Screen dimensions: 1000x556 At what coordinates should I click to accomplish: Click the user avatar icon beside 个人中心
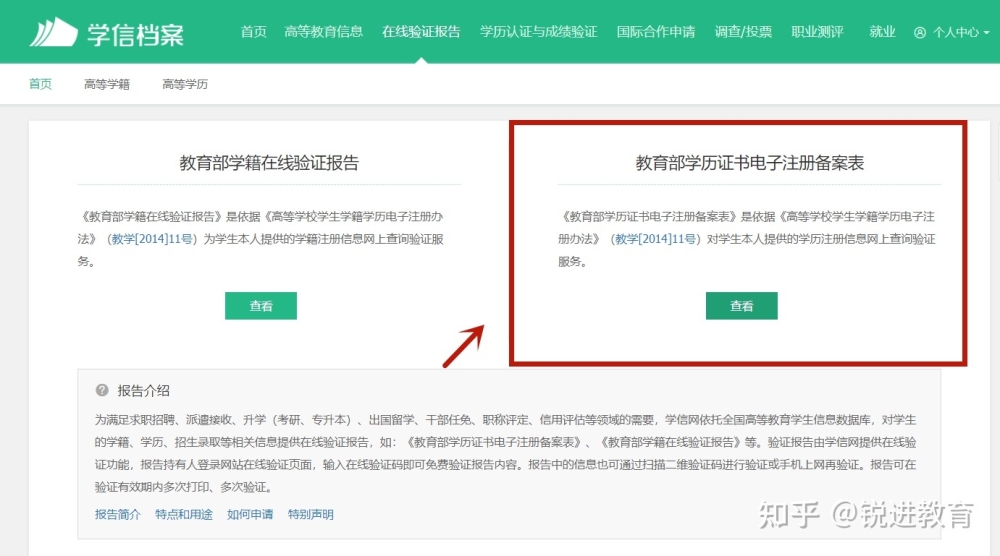[920, 33]
